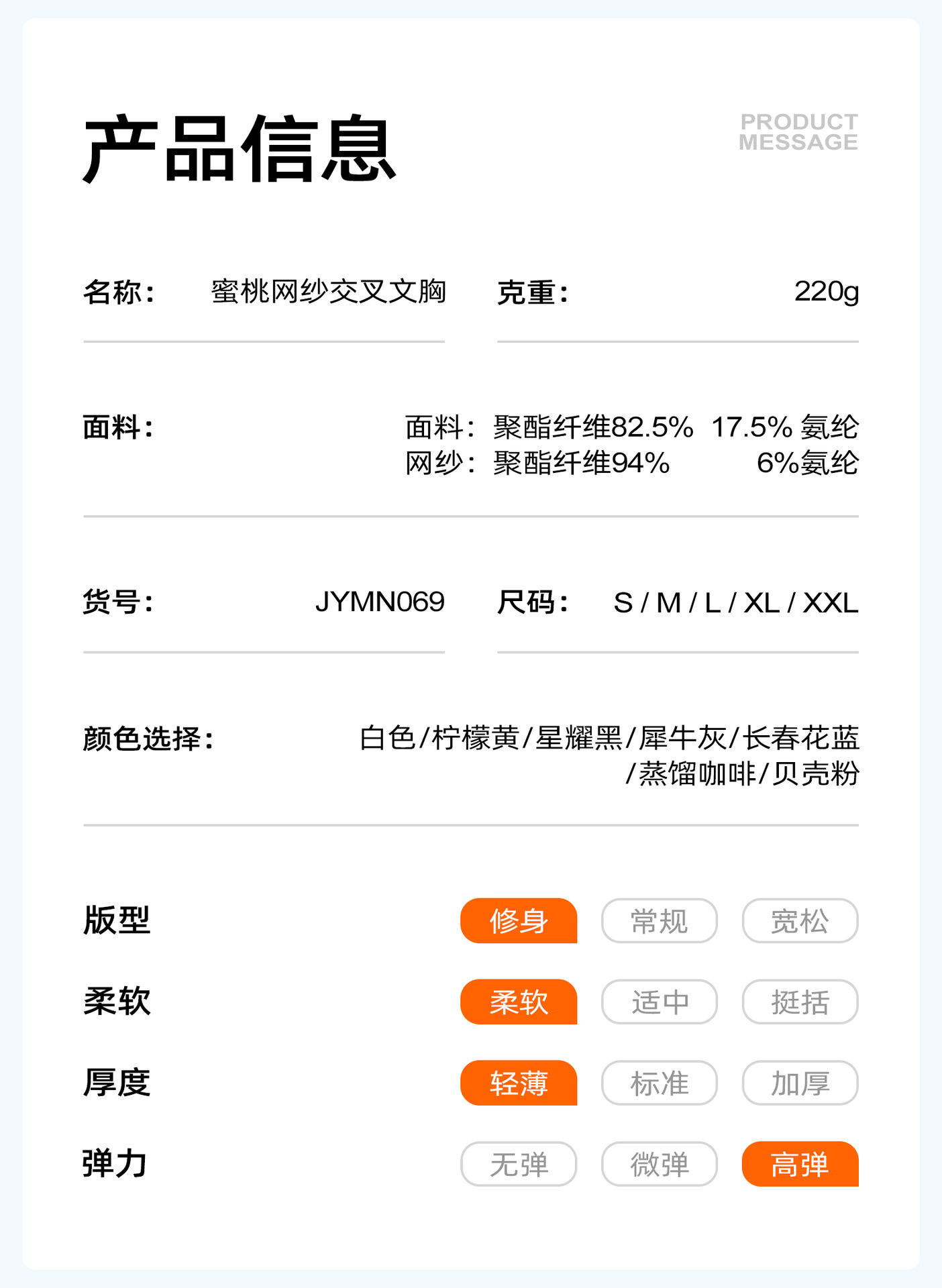
Task: Select the 微弹 elasticity pill
Action: (x=659, y=1164)
